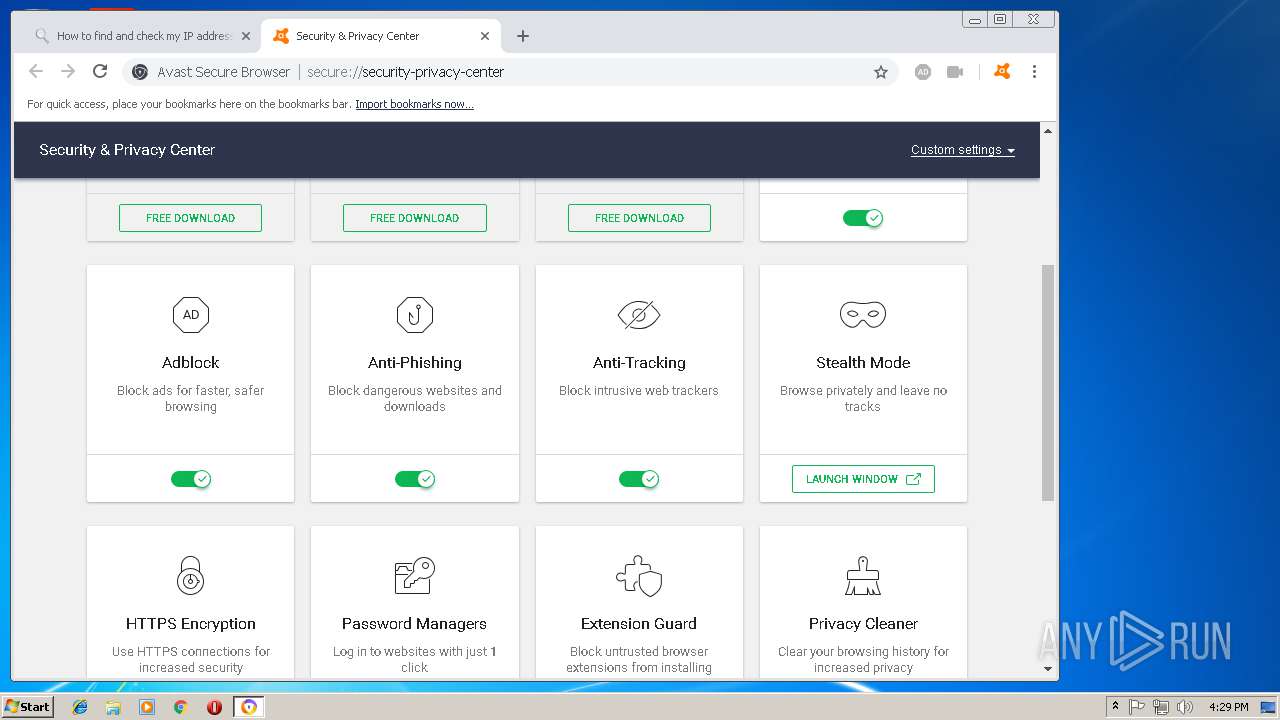Toggle the Anti-Phishing switch off
Viewport: 1280px width, 720px height.
click(415, 479)
